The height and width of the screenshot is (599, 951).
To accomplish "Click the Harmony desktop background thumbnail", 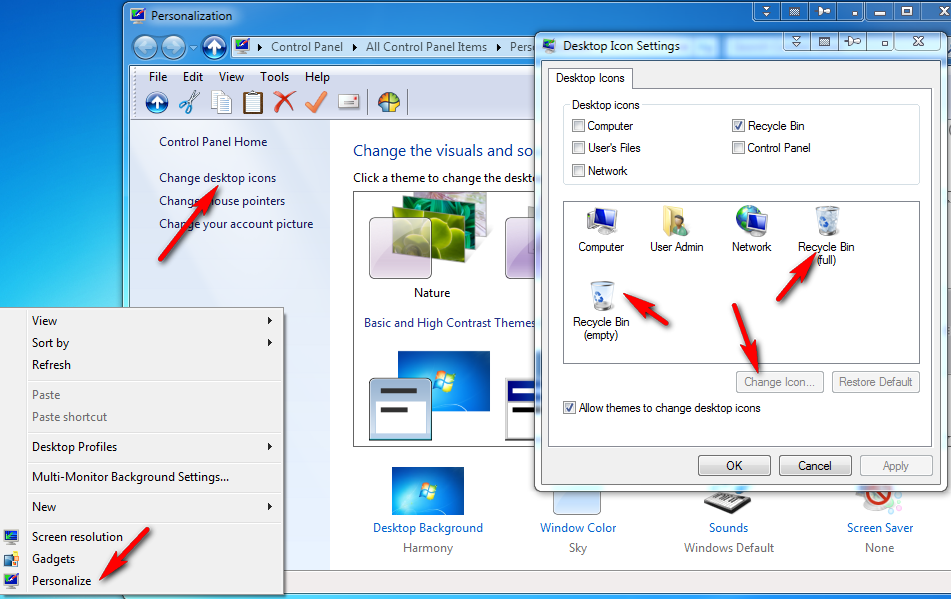I will 428,491.
